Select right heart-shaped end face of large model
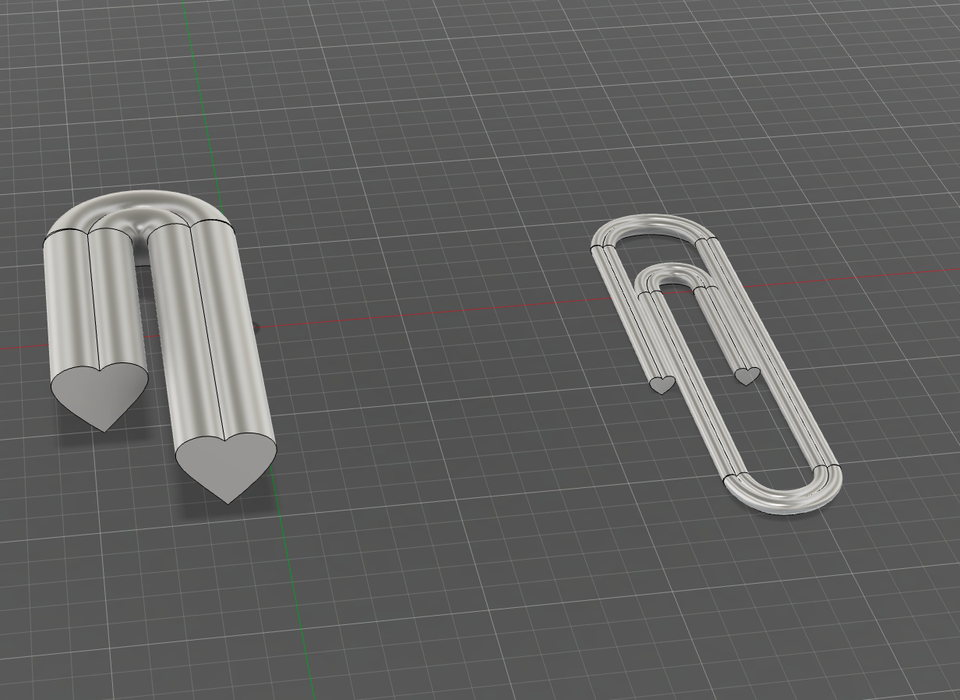The width and height of the screenshot is (960, 700). coord(226,461)
